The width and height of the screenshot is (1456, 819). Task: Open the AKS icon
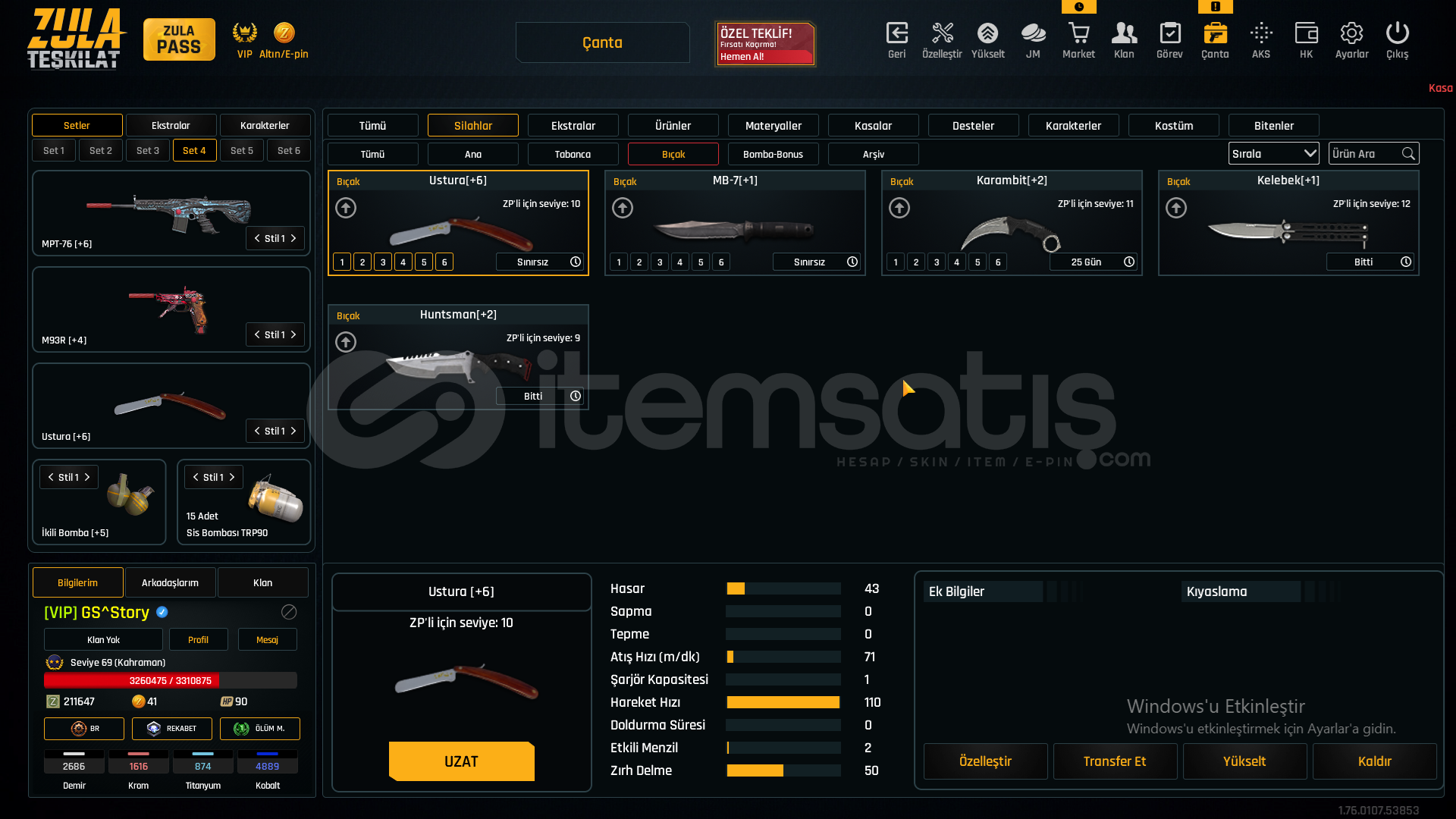(1261, 33)
